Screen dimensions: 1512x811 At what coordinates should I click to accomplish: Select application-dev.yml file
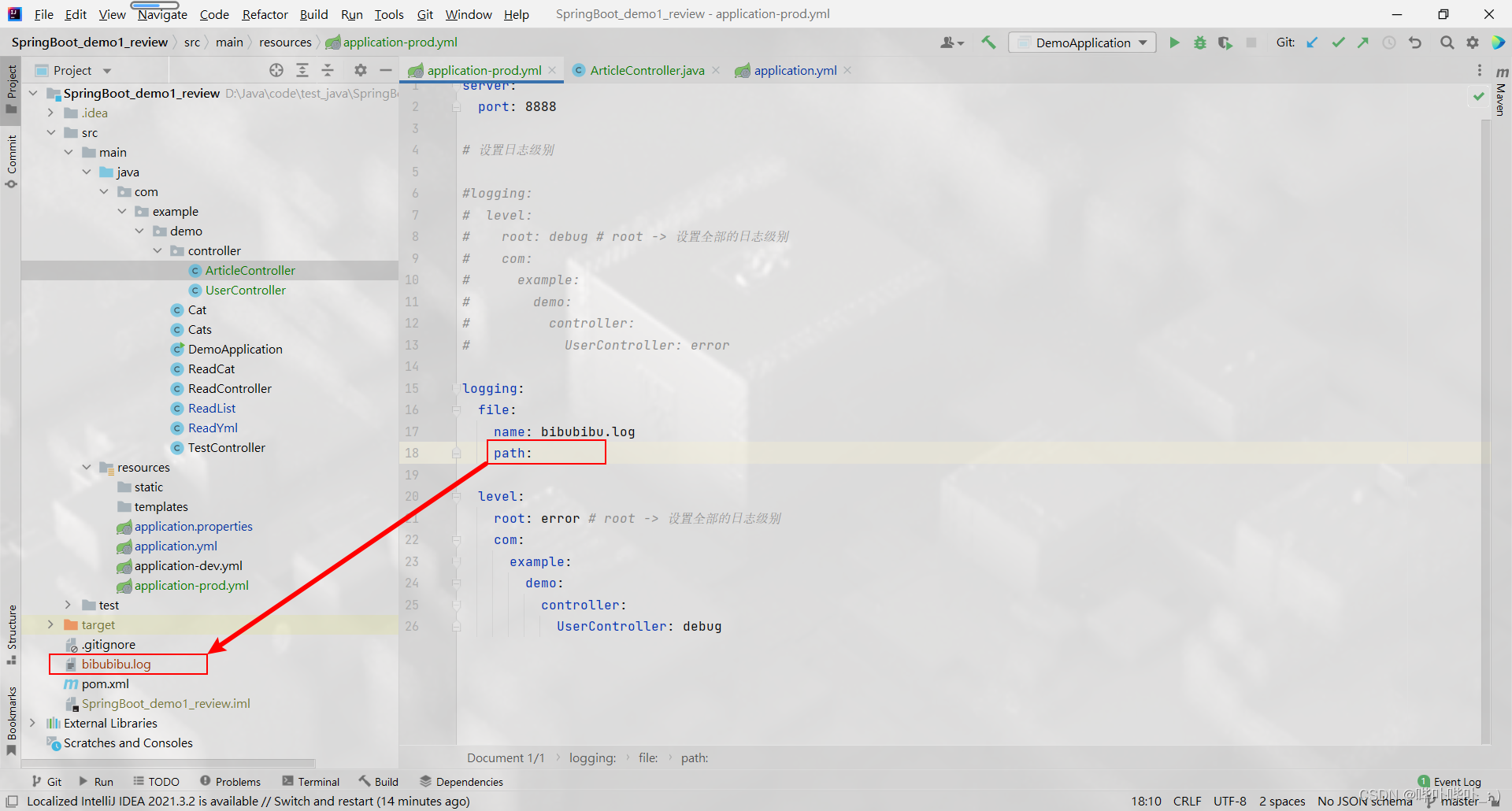pos(188,565)
